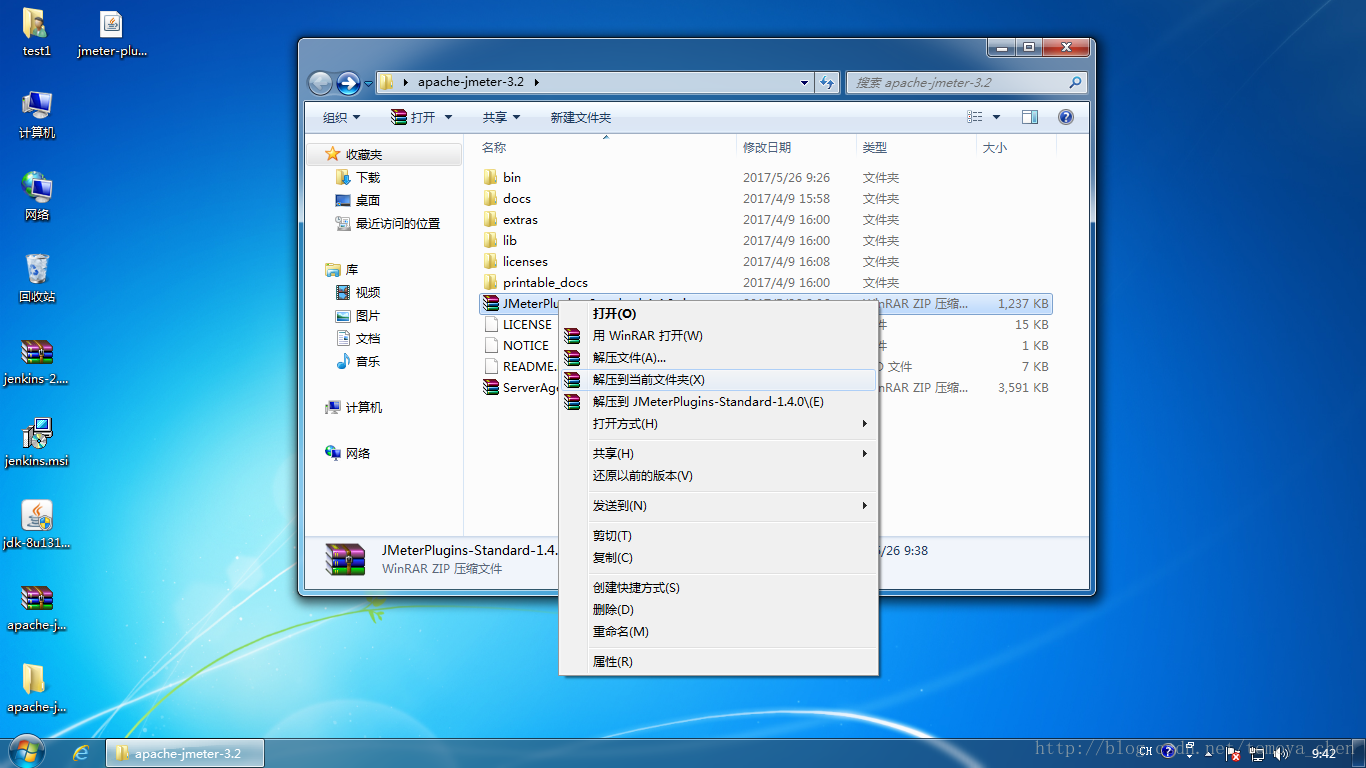Viewport: 1366px width, 768px height.
Task: Click the taskbar clock 9:42
Action: (1324, 753)
